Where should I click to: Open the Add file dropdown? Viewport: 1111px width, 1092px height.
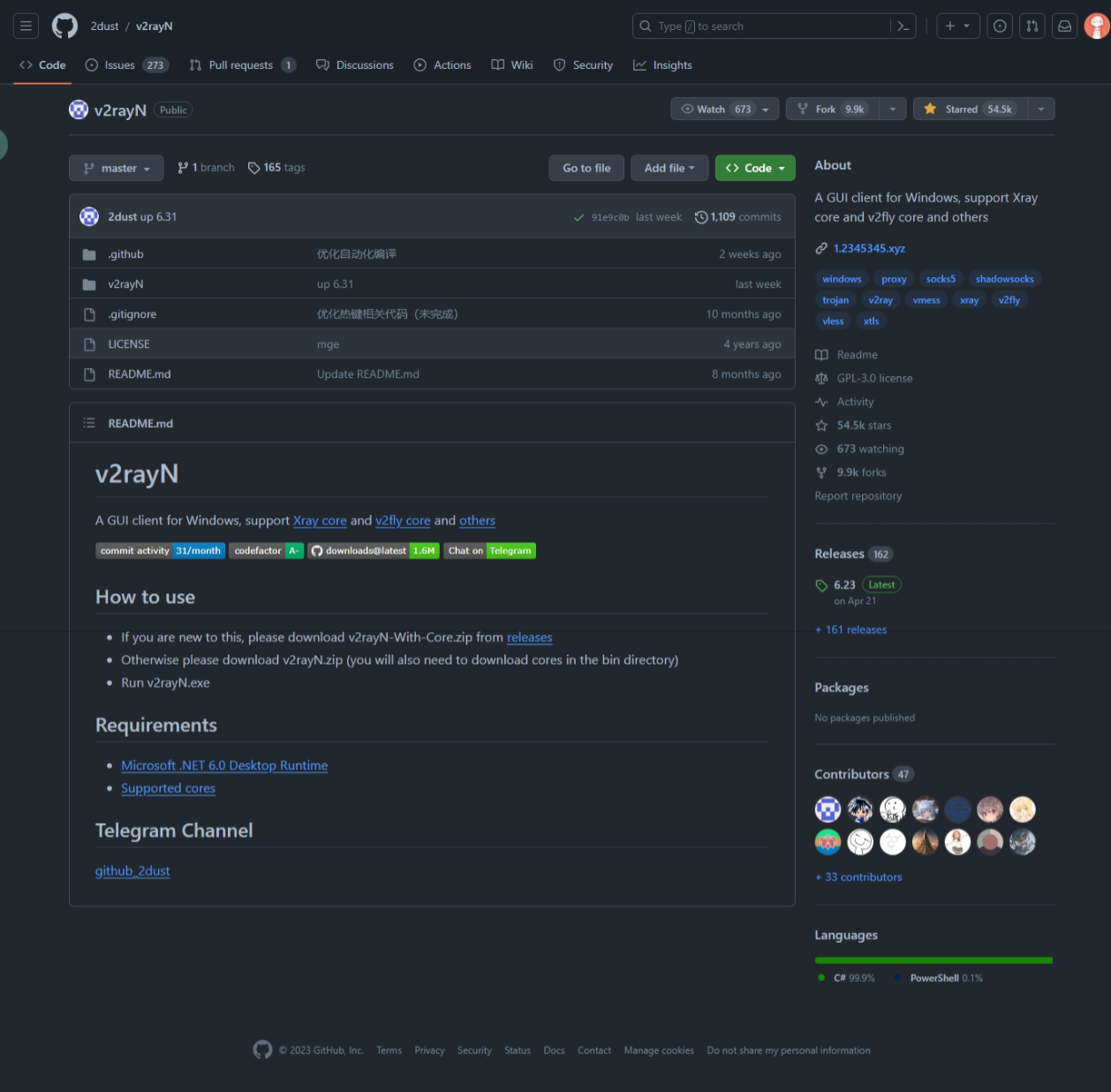point(669,168)
